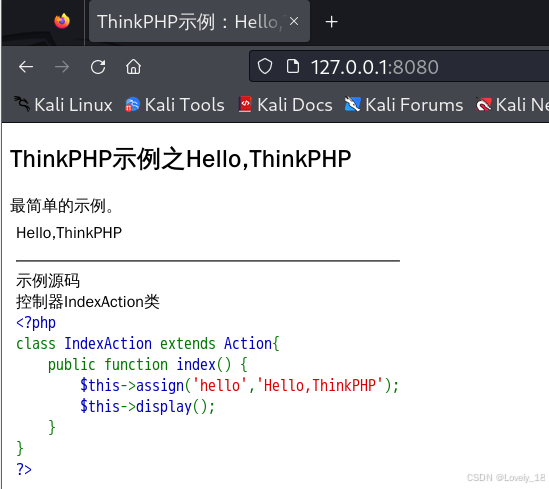The height and width of the screenshot is (489, 549).
Task: Click the $this->assign code line
Action: click(239, 386)
